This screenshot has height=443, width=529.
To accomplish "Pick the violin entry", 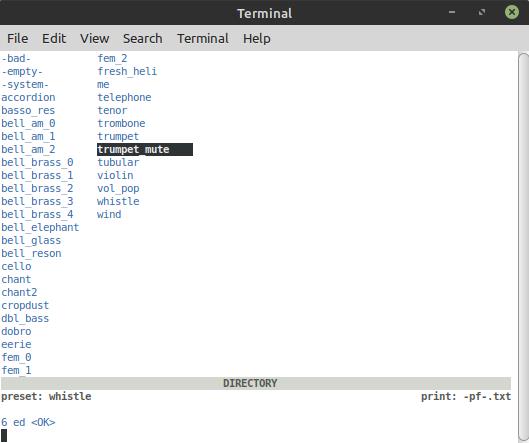I will point(115,175).
